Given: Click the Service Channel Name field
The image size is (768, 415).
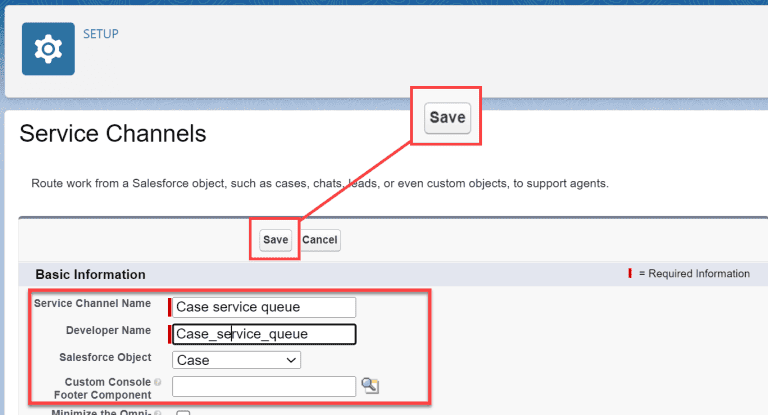Looking at the screenshot, I should (x=264, y=307).
